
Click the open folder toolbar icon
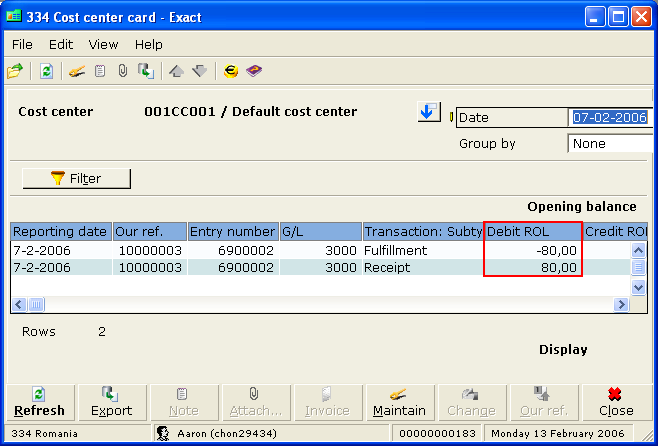[14, 71]
